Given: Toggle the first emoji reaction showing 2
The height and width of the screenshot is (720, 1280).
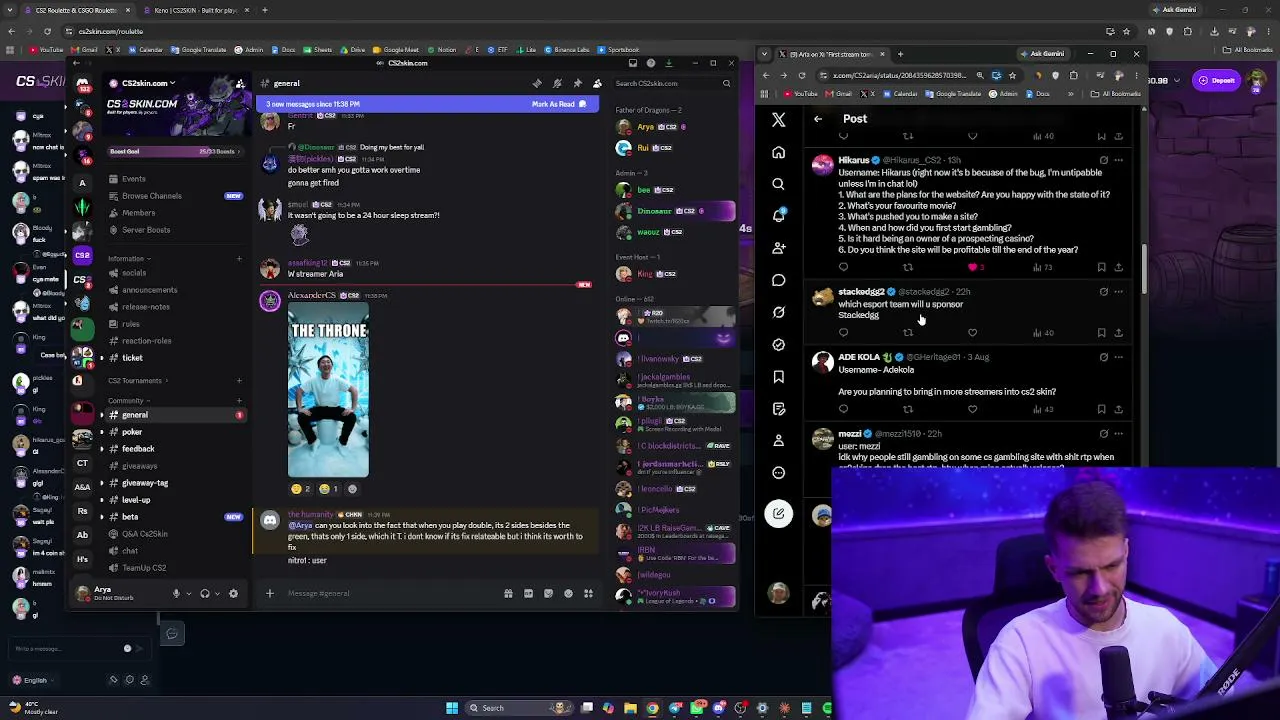Looking at the screenshot, I should point(300,489).
